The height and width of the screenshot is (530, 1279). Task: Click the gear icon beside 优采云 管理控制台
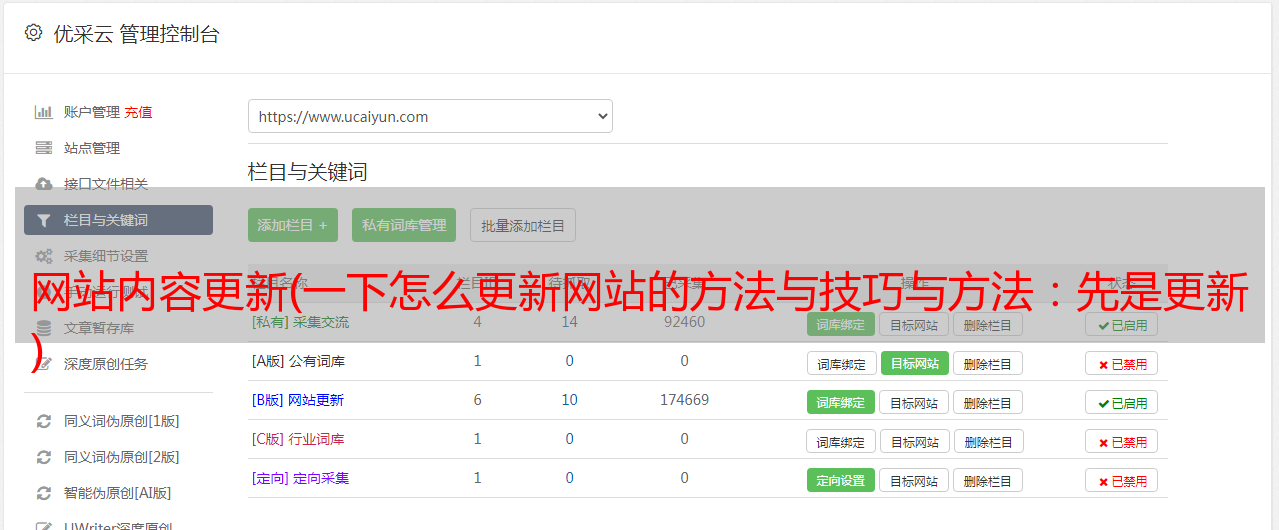click(33, 33)
